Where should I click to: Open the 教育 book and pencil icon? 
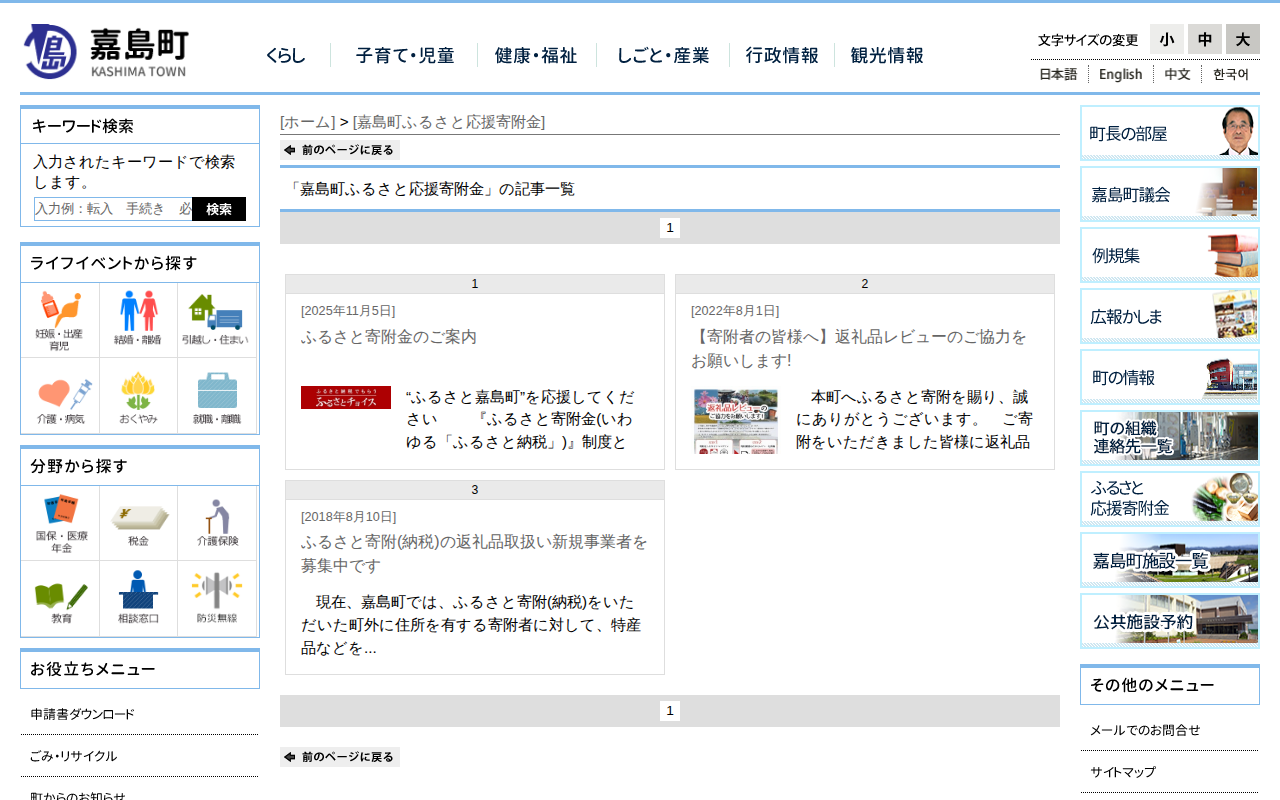click(60, 598)
